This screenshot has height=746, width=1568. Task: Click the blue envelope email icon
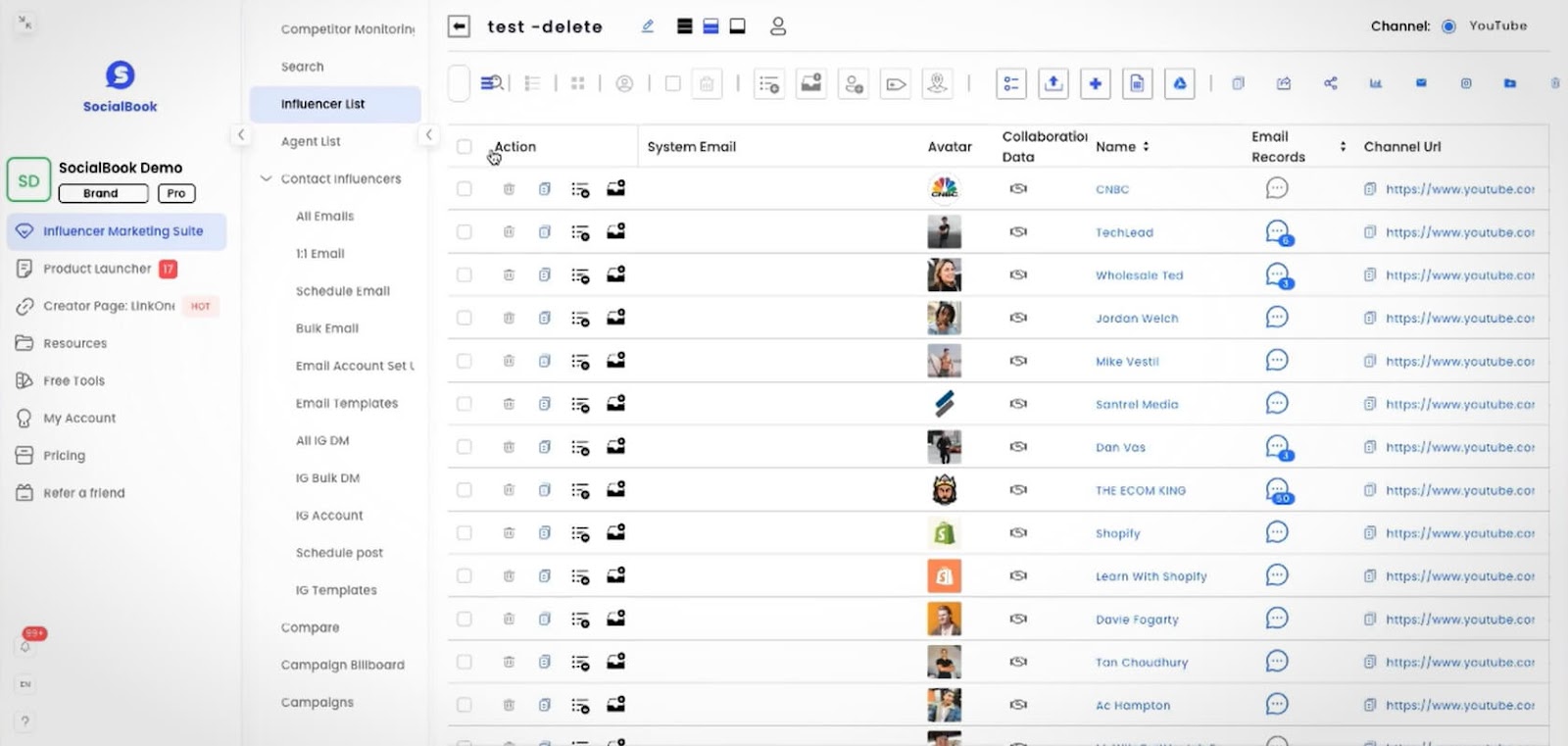1421,83
